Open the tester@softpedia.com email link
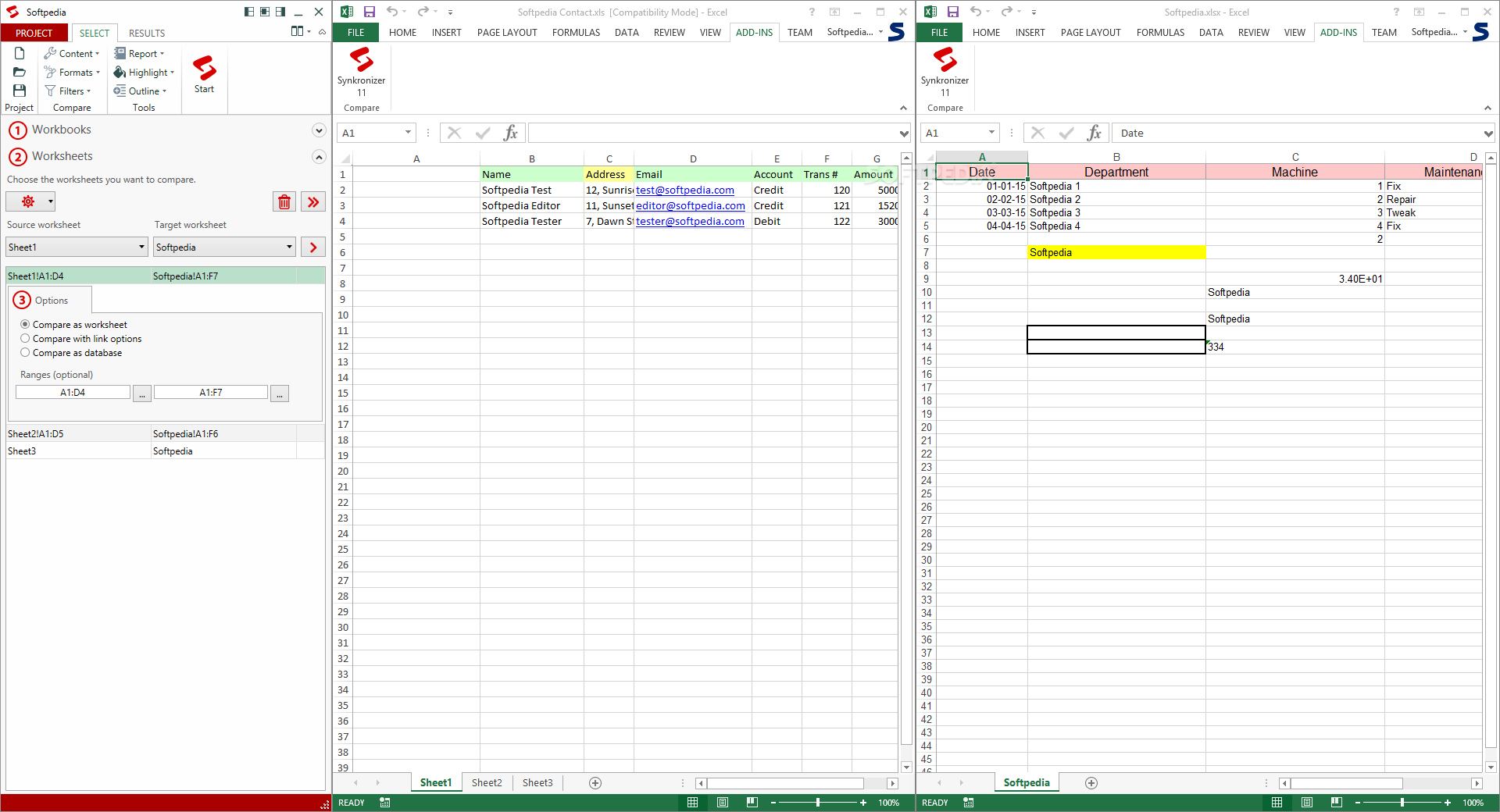This screenshot has width=1500, height=812. click(x=690, y=221)
